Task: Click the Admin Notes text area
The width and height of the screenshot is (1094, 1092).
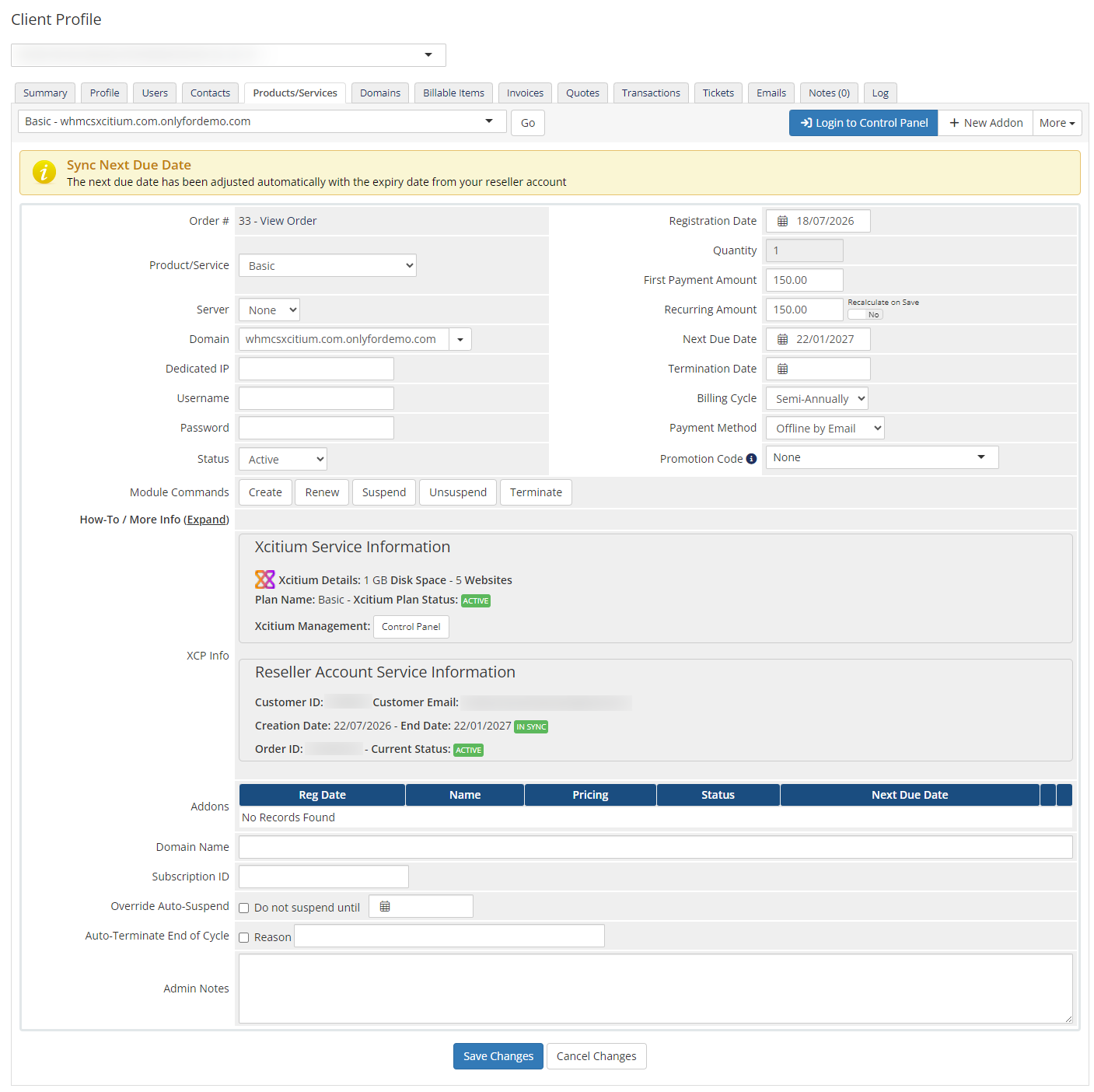Action: pyautogui.click(x=655, y=989)
